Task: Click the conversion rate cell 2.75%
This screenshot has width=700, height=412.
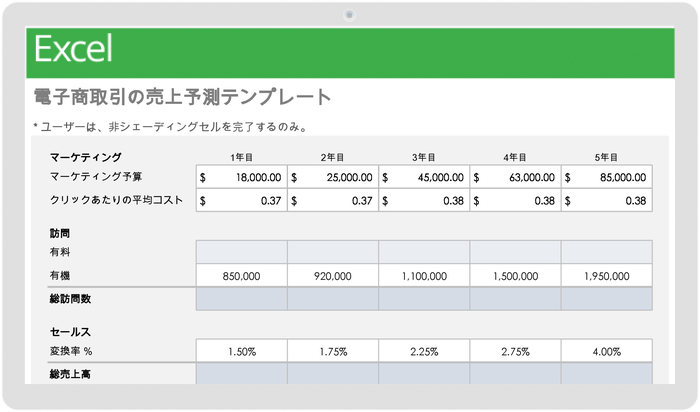Action: [x=515, y=351]
